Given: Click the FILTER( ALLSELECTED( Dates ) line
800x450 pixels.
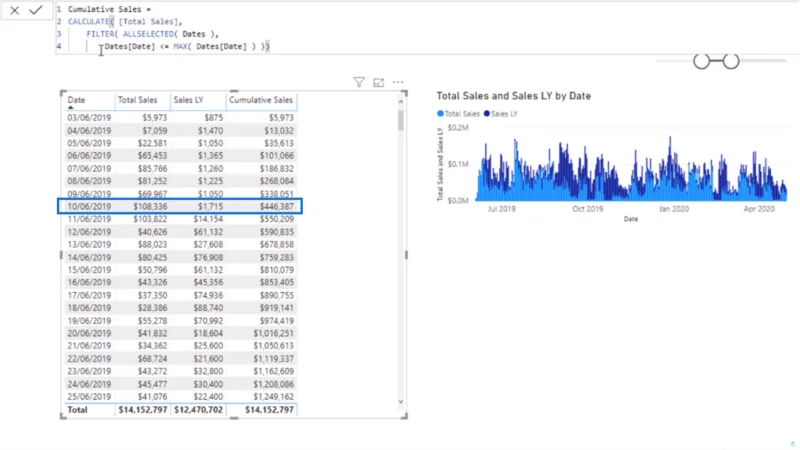Looking at the screenshot, I should 153,34.
